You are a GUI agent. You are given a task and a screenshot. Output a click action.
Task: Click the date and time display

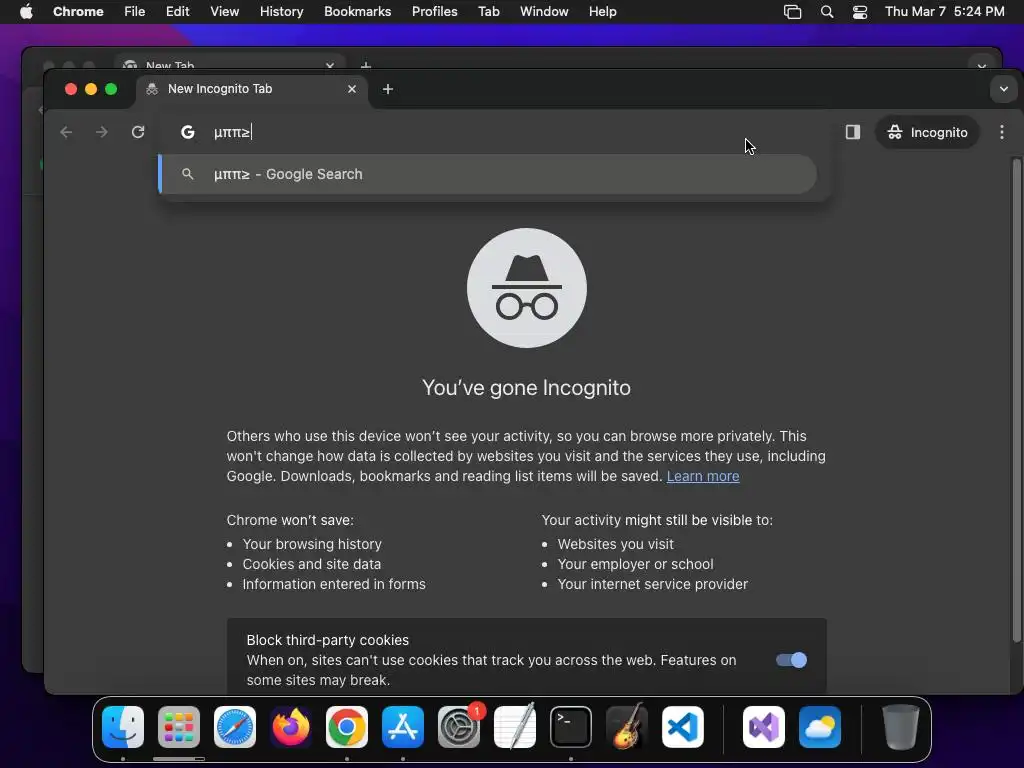coord(944,12)
